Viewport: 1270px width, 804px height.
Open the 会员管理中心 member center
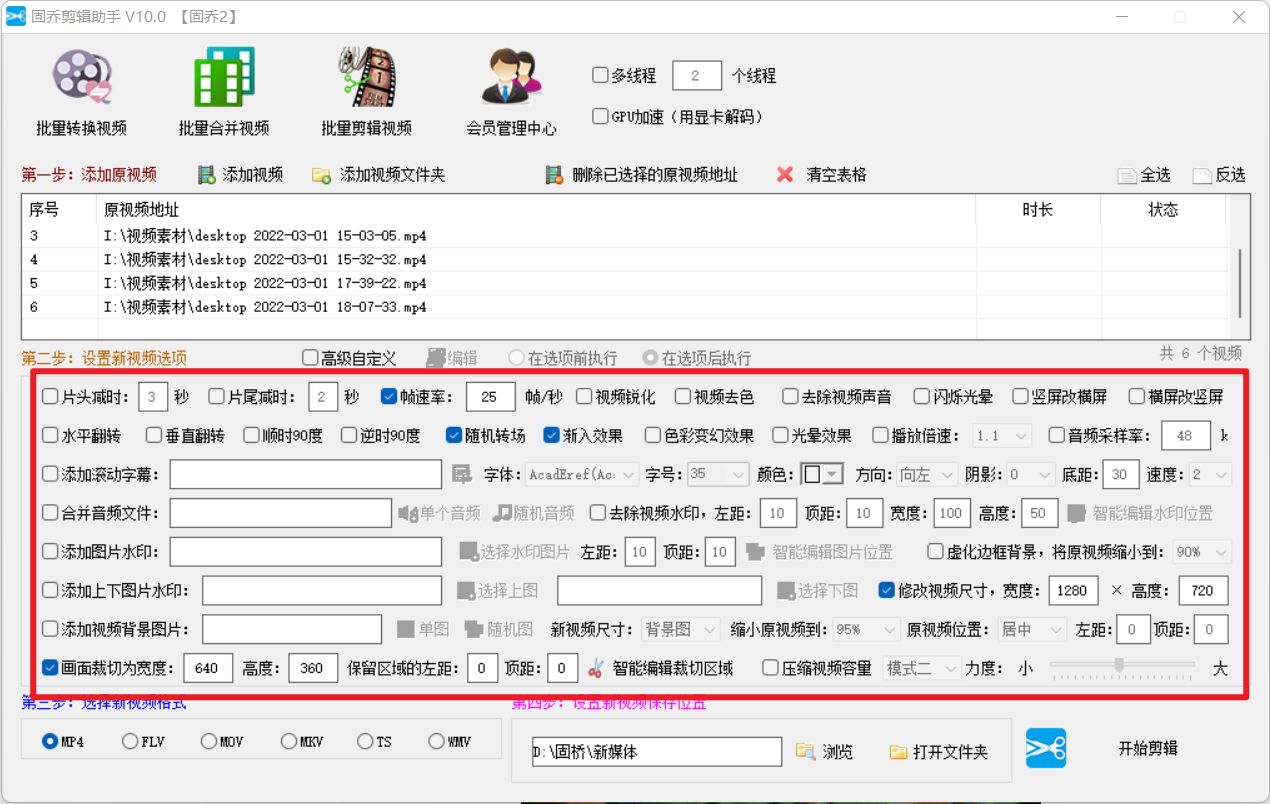pos(510,90)
